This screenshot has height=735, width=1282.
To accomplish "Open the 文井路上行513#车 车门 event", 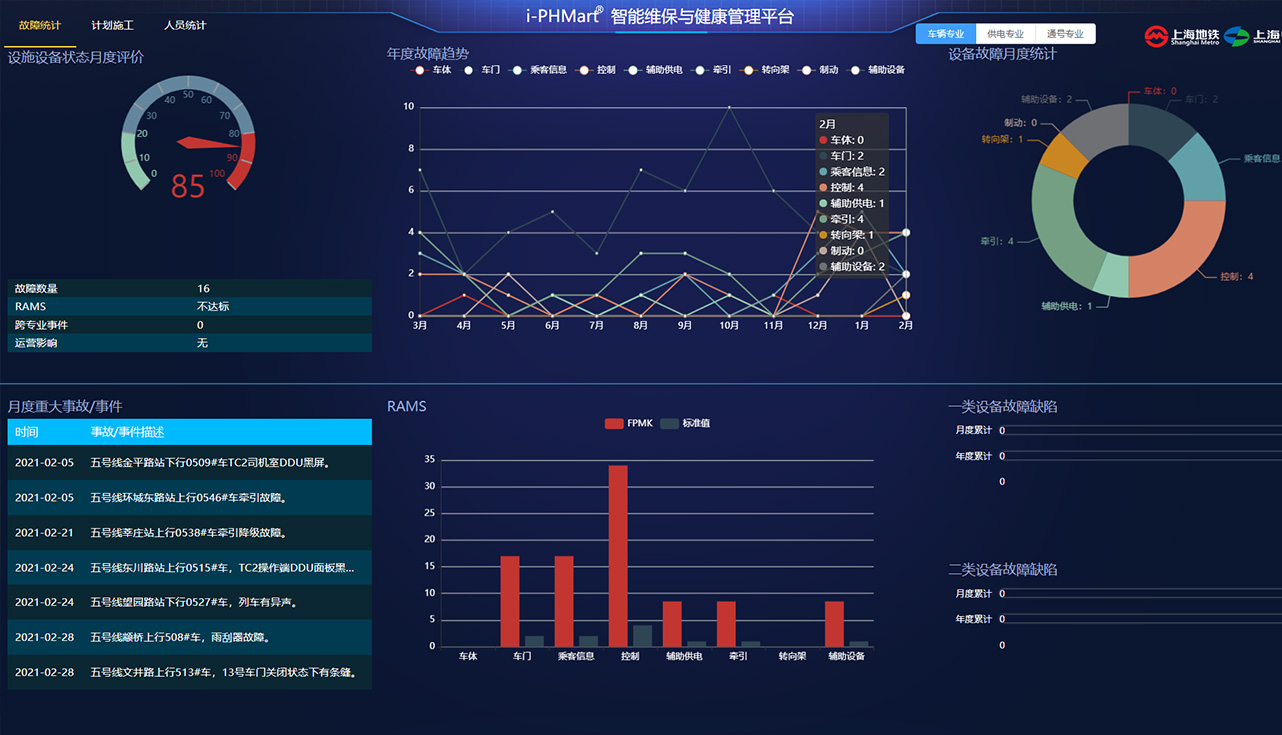I will coord(190,672).
